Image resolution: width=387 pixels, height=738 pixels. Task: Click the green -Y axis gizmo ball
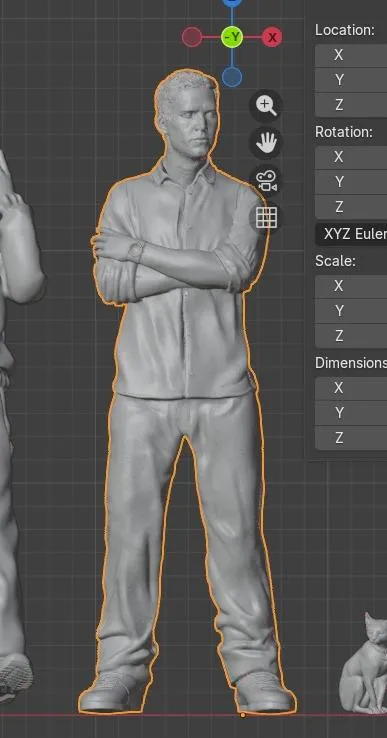[x=232, y=37]
